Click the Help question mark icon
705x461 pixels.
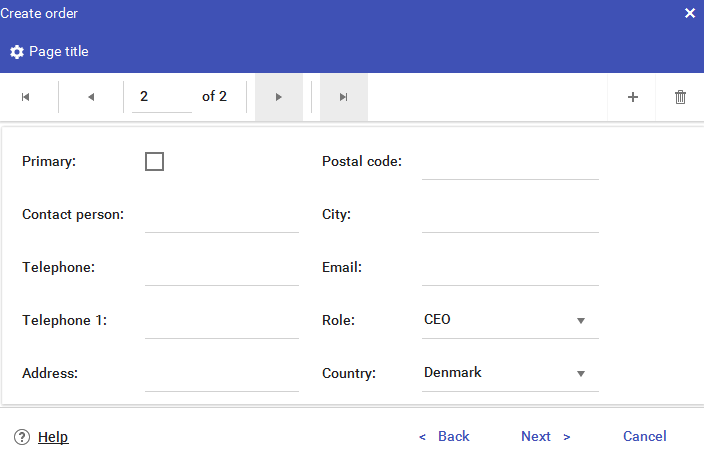coord(22,437)
